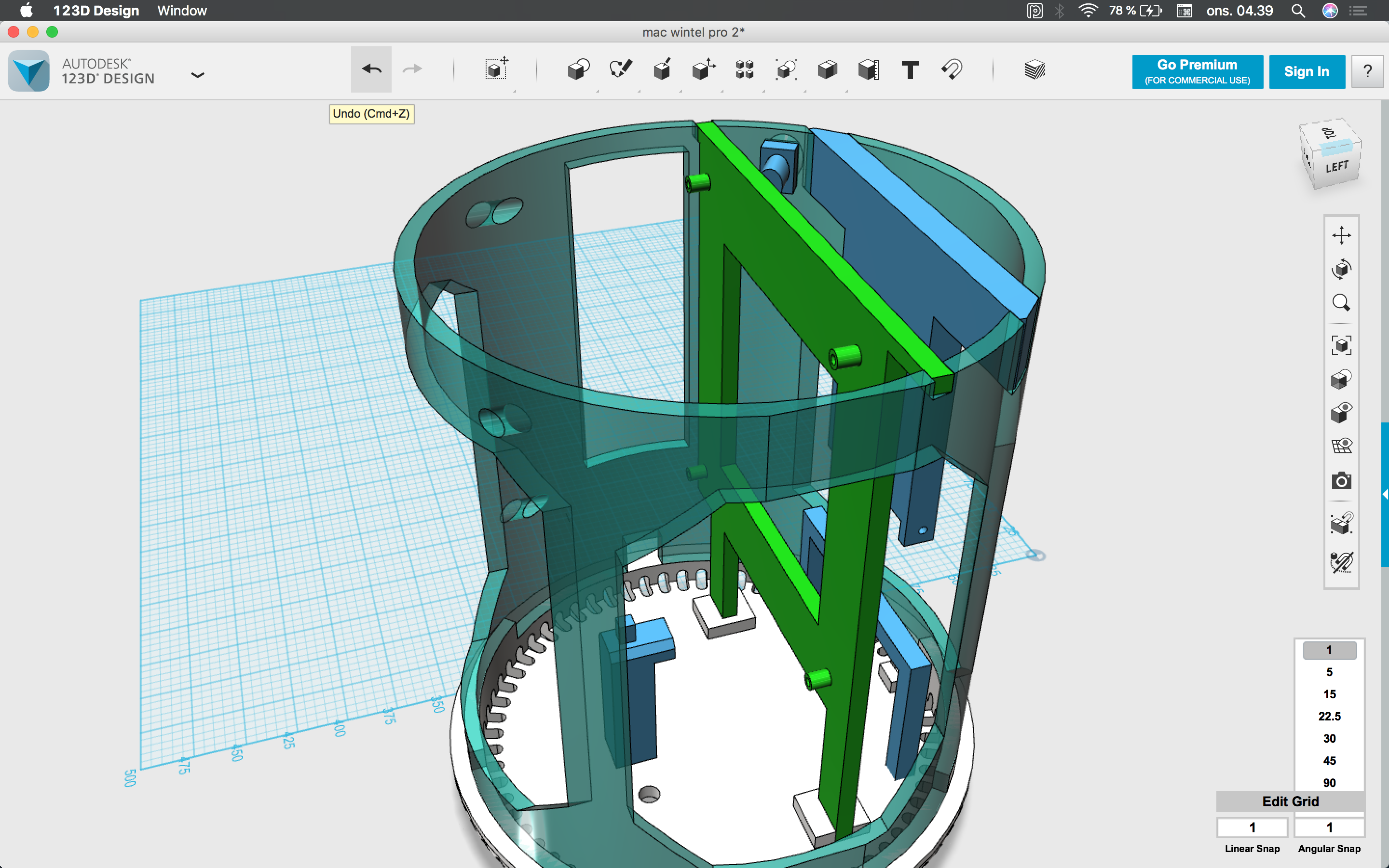Screen dimensions: 1389x868
Task: Select angular snap value 5
Action: click(1329, 672)
